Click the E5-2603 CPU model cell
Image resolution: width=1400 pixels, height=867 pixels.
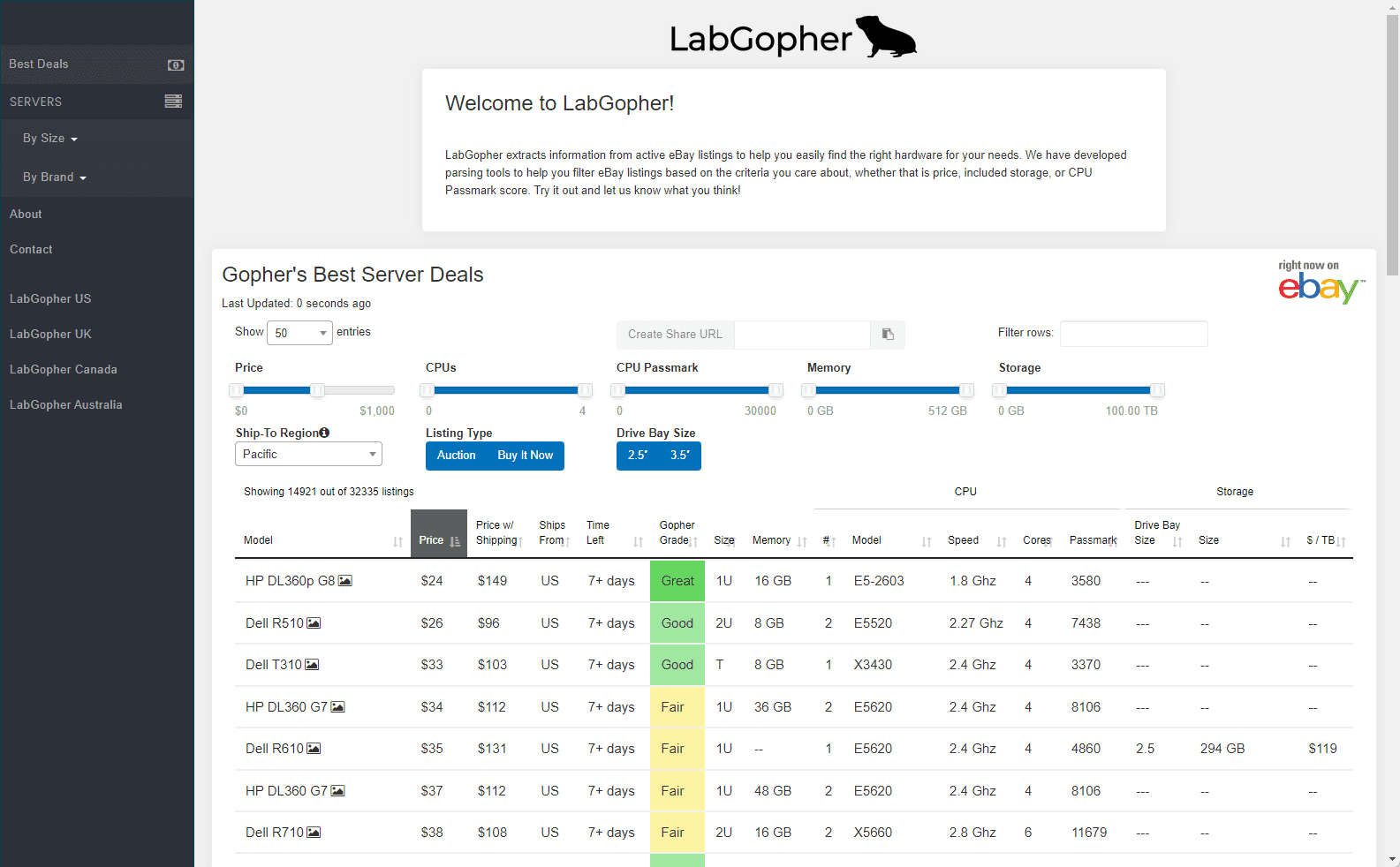(x=879, y=581)
